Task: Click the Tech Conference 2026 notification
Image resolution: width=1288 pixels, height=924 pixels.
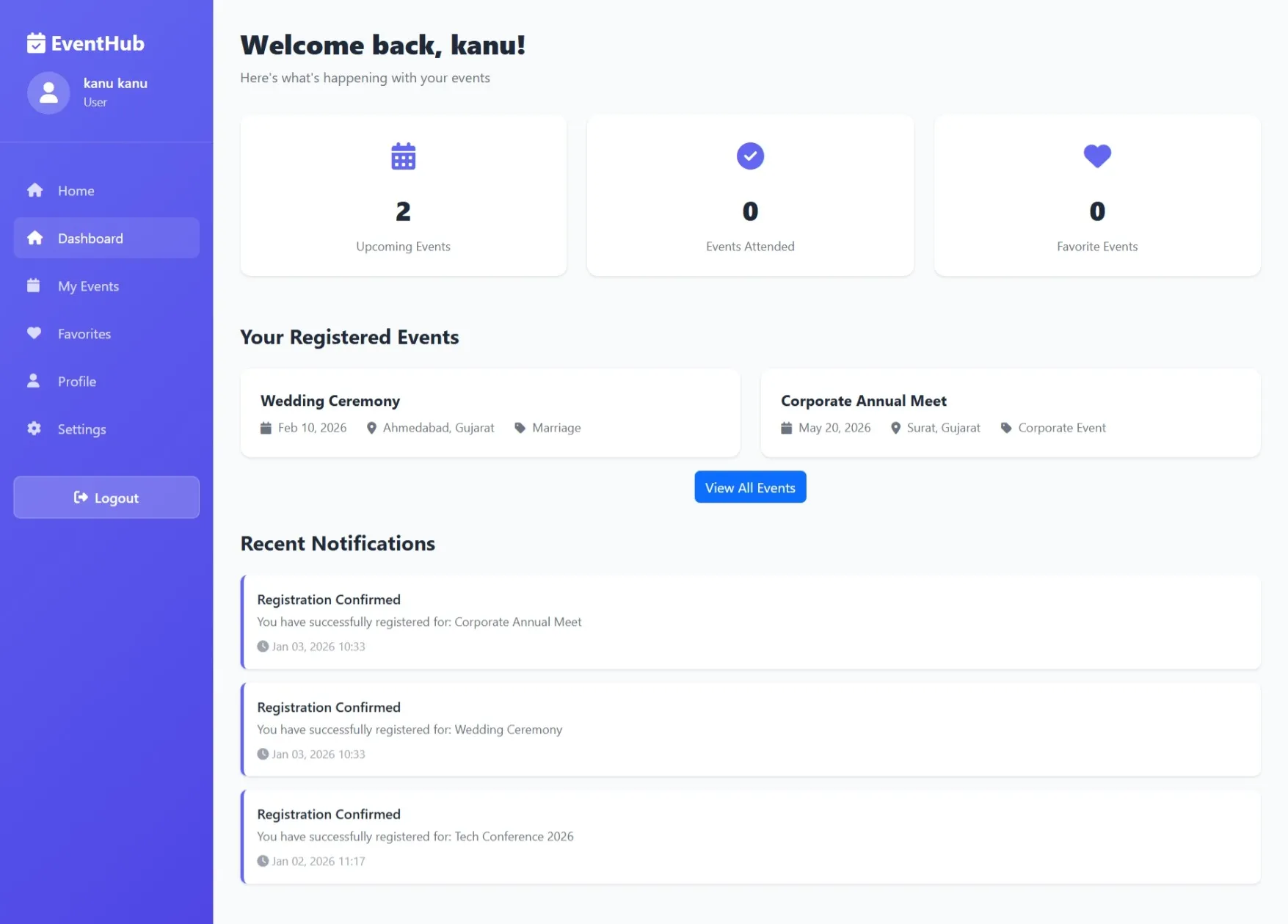Action: pyautogui.click(x=749, y=837)
